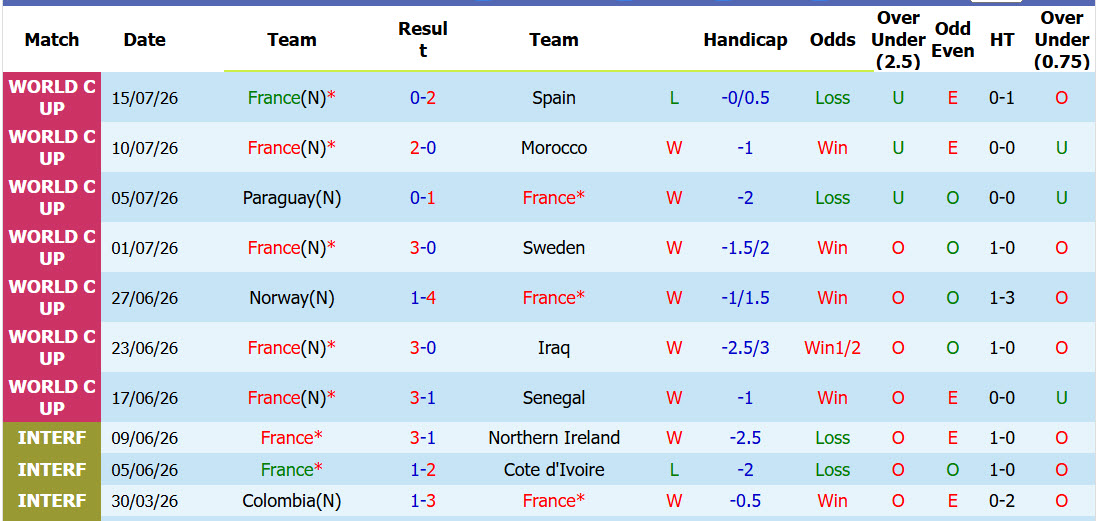Open Senegal team page
1105x521 pixels.
(x=554, y=398)
